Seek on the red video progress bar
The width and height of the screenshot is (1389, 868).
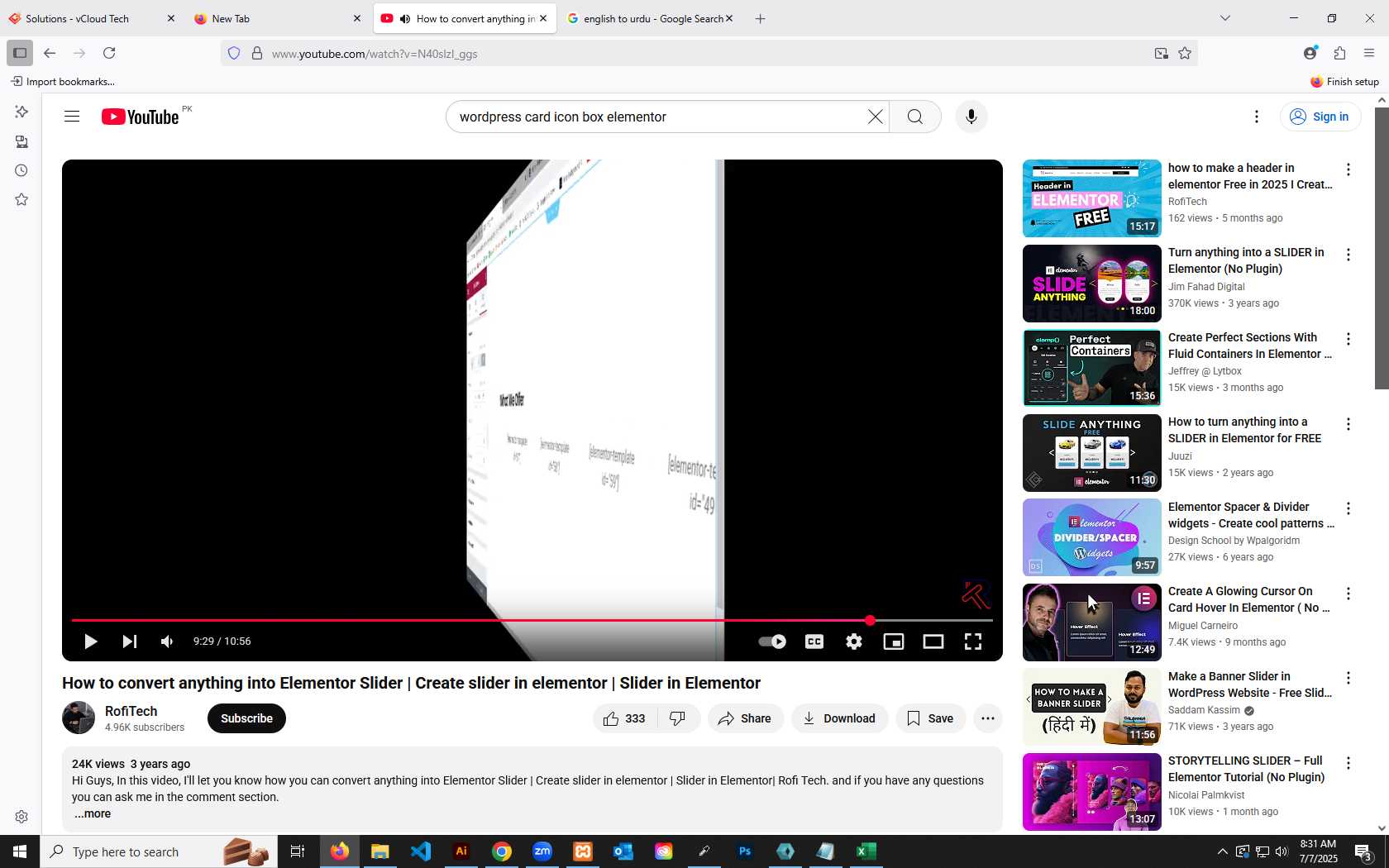(532, 620)
